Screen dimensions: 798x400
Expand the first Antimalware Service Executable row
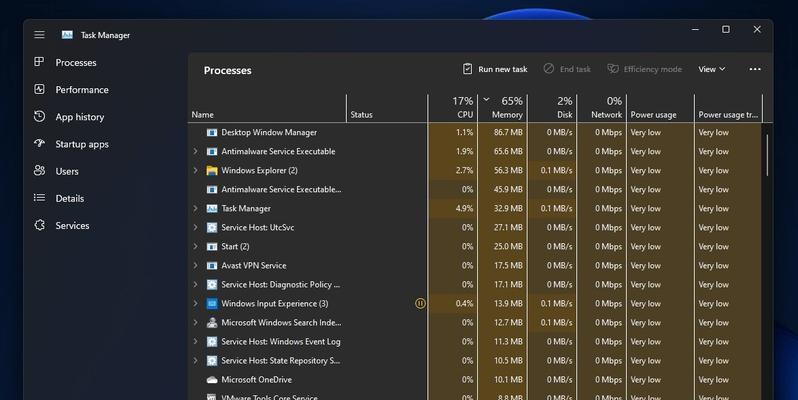pos(195,151)
